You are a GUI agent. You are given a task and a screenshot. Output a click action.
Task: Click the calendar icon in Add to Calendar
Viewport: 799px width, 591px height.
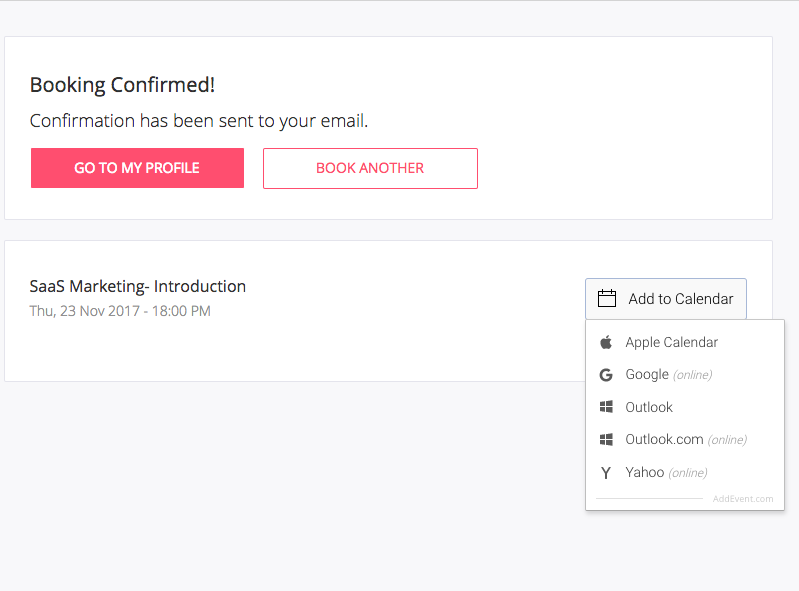pos(606,299)
